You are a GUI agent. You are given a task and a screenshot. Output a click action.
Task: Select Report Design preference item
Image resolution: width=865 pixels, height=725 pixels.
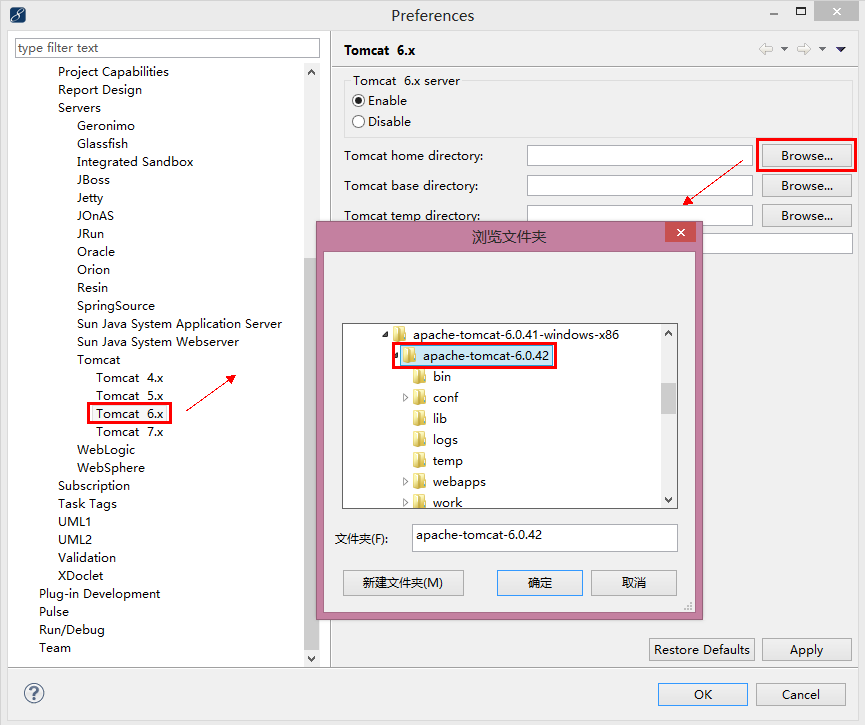(x=100, y=89)
